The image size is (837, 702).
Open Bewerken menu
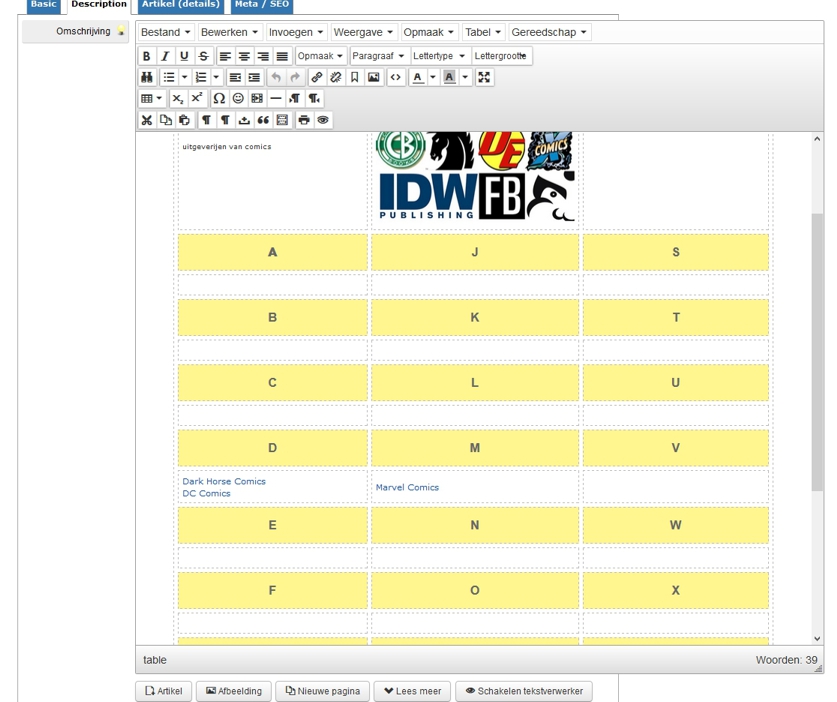pos(229,32)
